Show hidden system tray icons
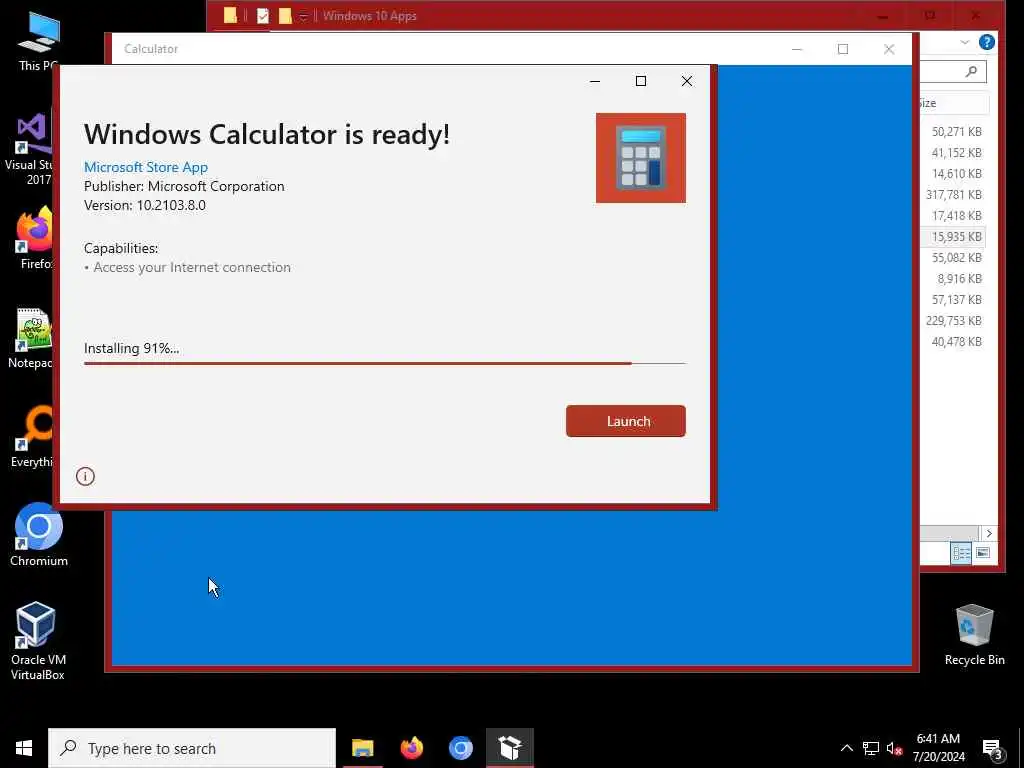Screen dimensions: 1024x768 tap(846, 748)
